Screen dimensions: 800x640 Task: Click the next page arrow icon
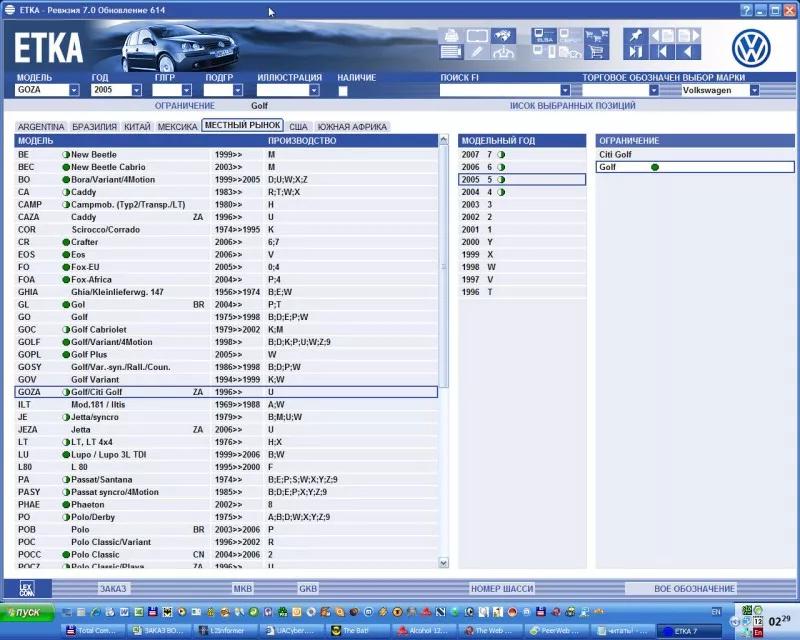688,36
